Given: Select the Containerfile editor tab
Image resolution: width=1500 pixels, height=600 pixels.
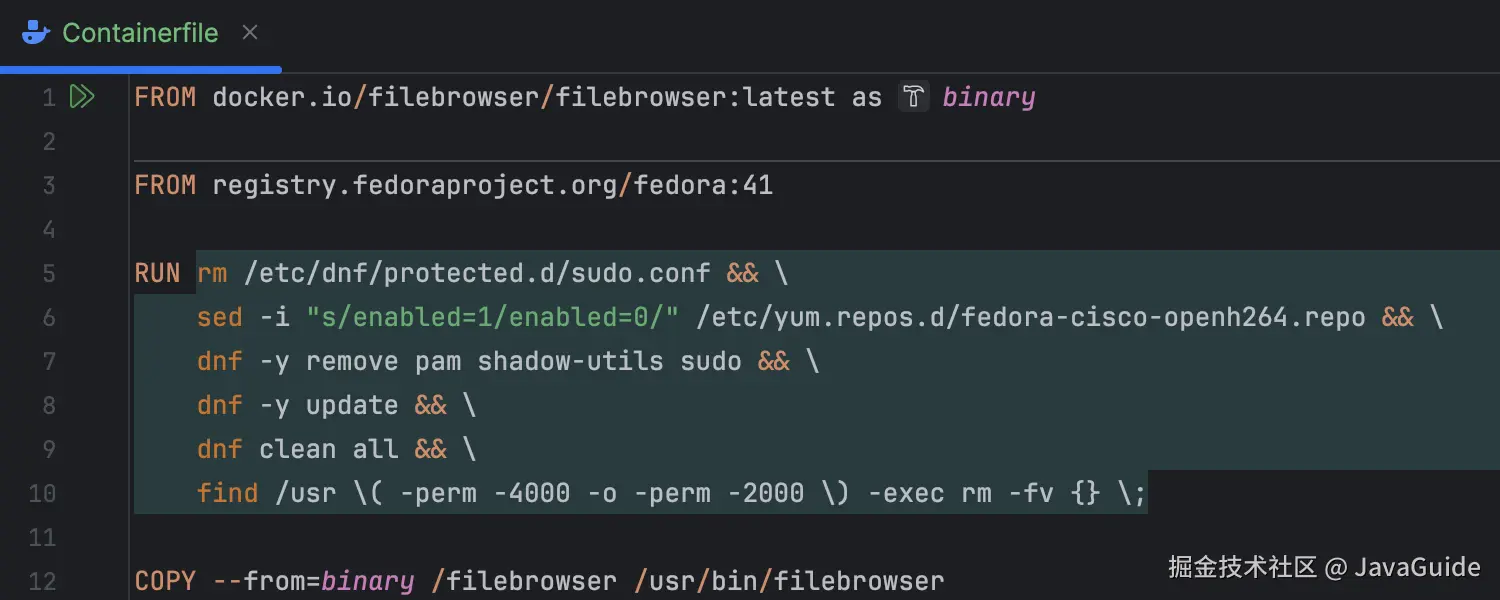Looking at the screenshot, I should (140, 33).
